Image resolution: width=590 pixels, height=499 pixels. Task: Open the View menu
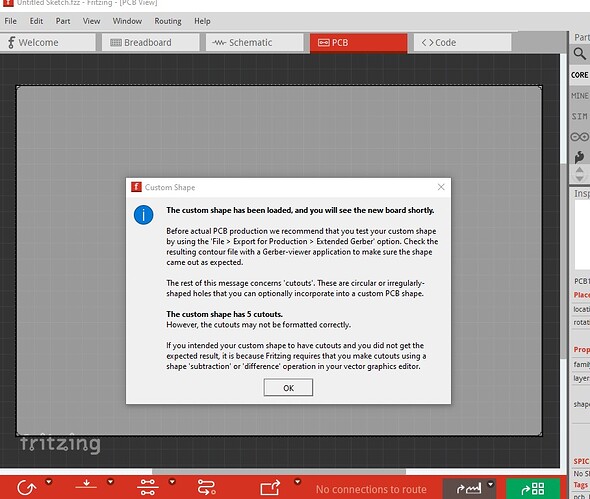point(91,21)
